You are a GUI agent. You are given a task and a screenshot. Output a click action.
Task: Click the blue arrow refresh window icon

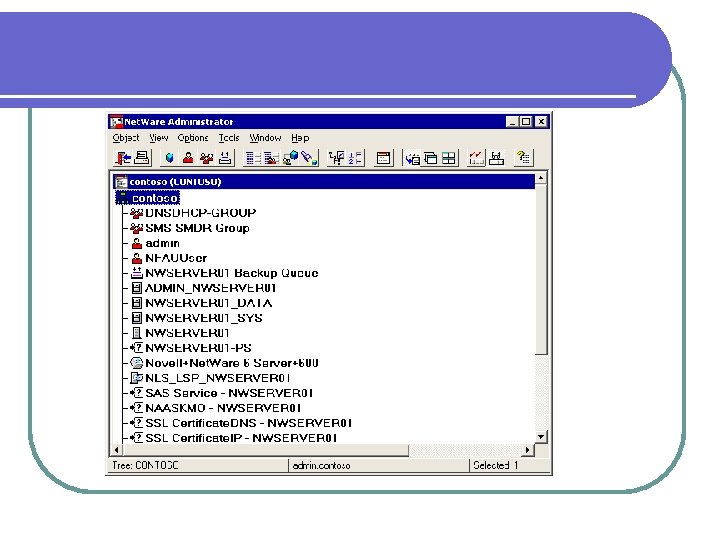[x=412, y=158]
